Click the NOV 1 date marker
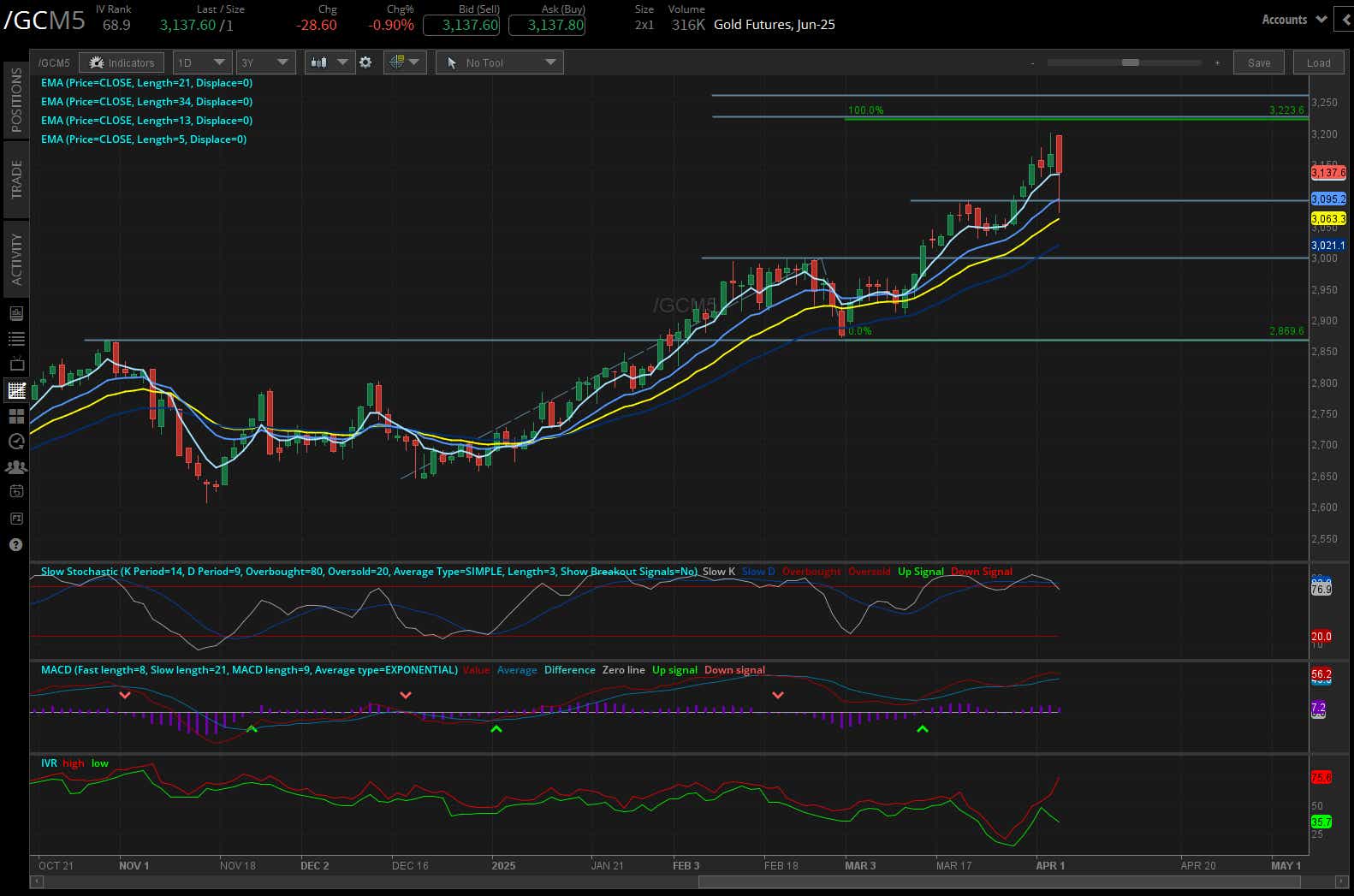Image resolution: width=1354 pixels, height=896 pixels. click(134, 866)
